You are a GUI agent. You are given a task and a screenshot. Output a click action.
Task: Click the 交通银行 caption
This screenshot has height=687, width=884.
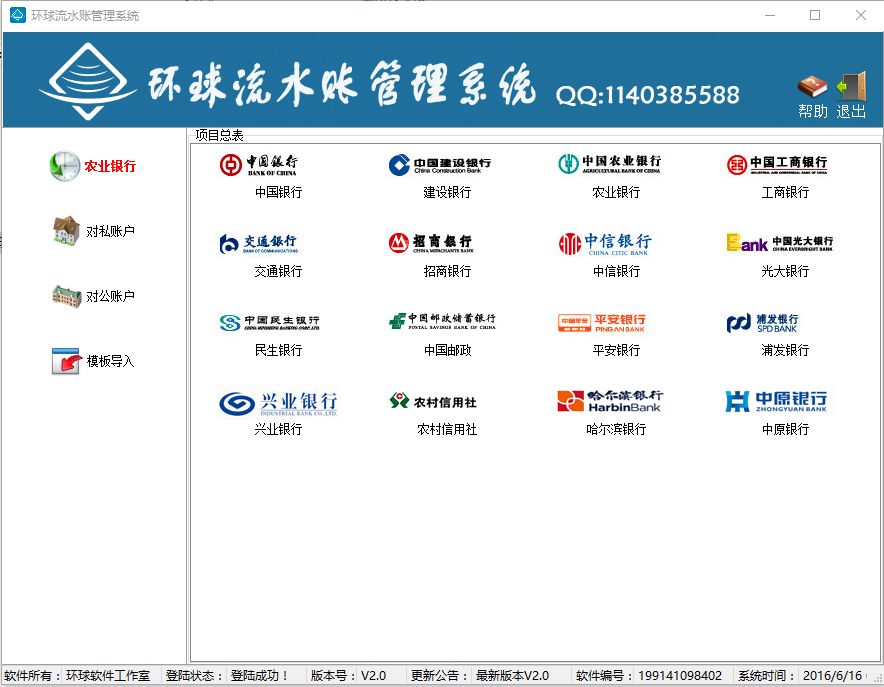coord(279,271)
